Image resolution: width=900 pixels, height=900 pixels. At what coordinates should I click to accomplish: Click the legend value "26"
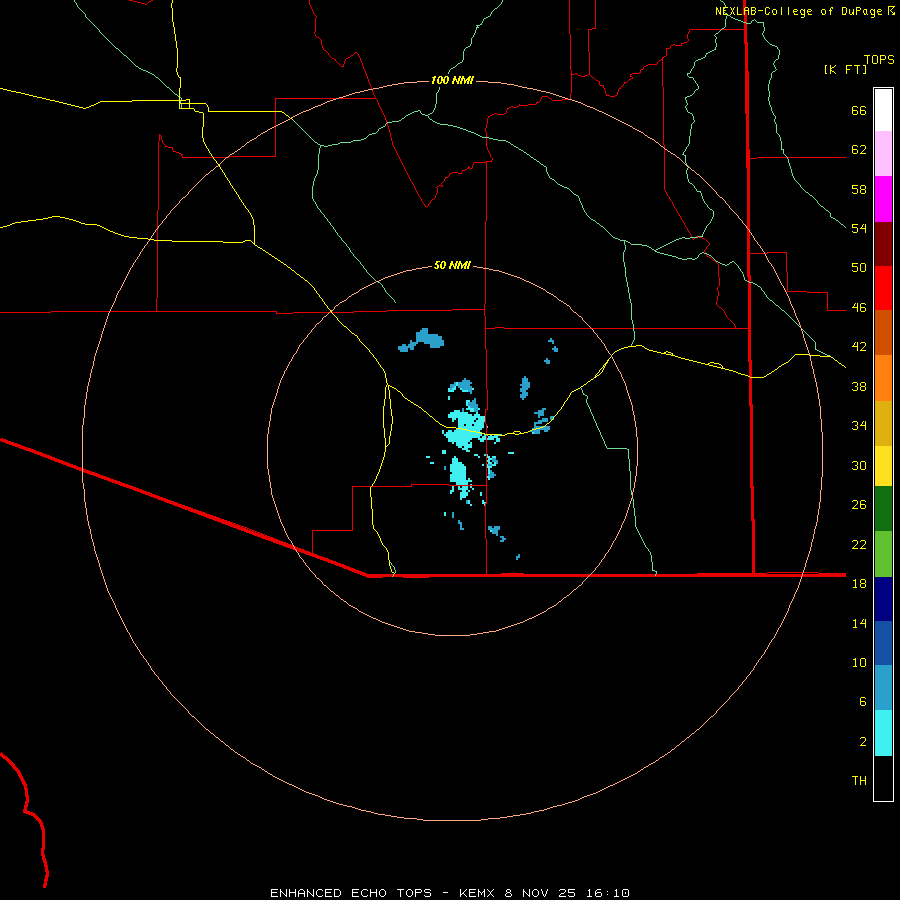coord(859,505)
